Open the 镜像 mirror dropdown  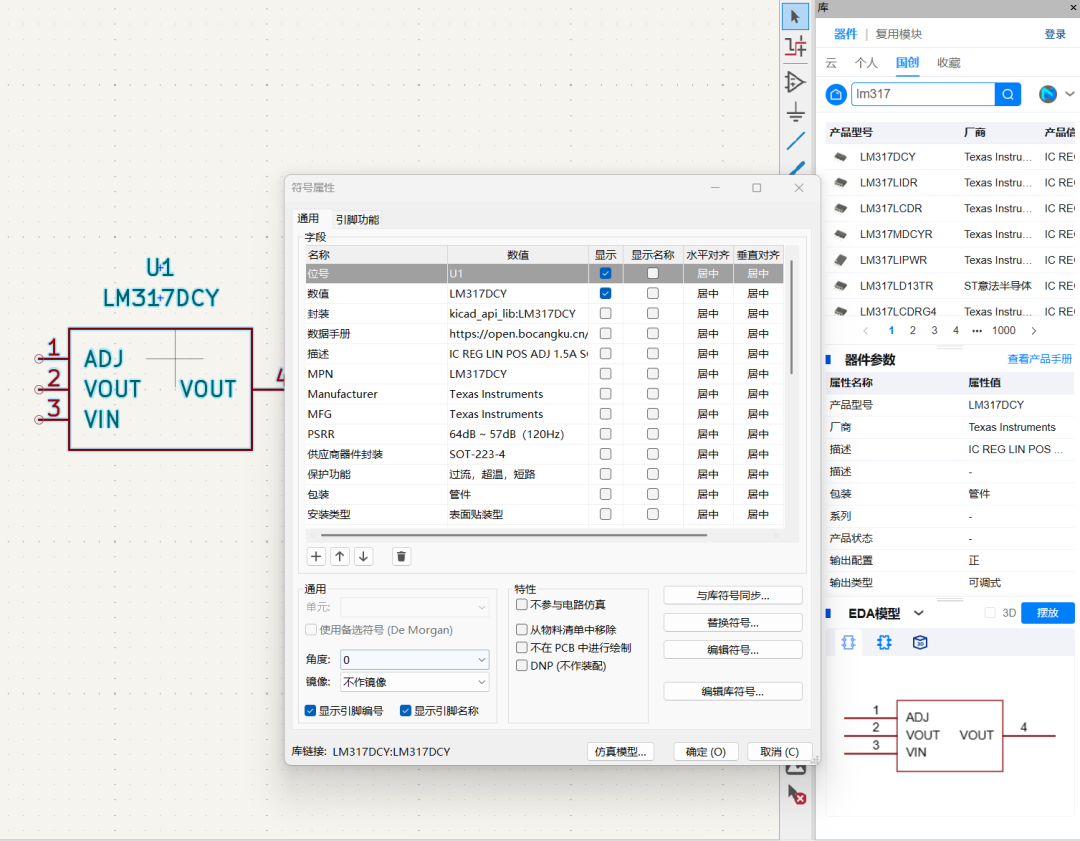413,682
